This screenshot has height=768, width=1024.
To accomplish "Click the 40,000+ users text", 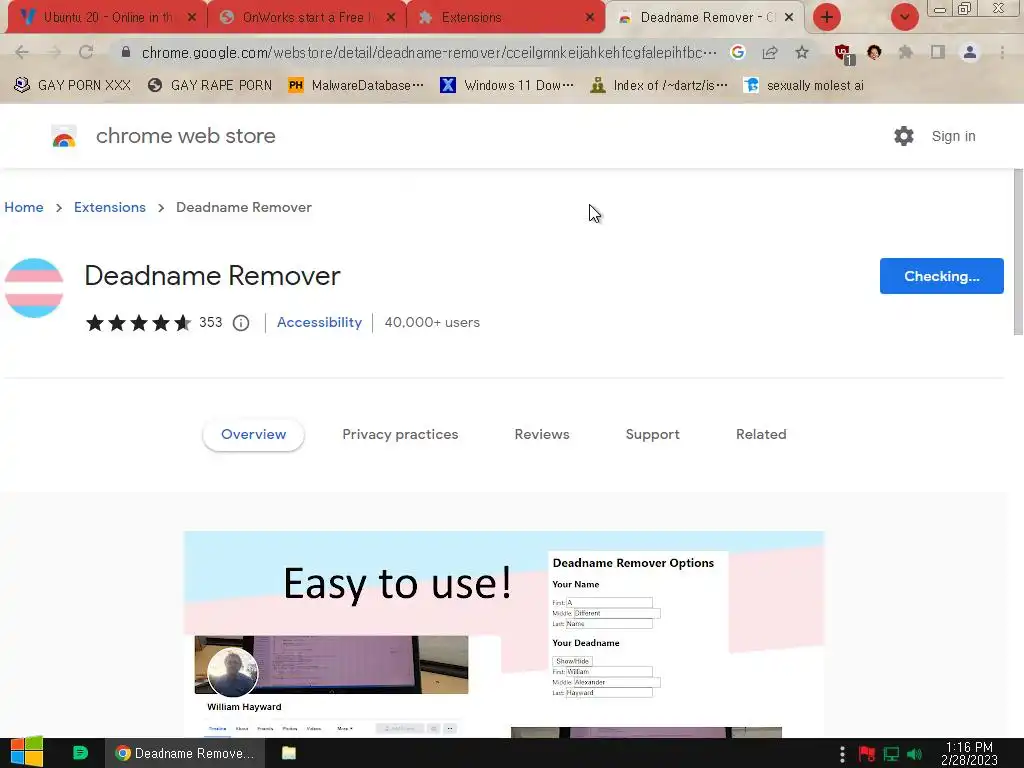I will pos(432,323).
